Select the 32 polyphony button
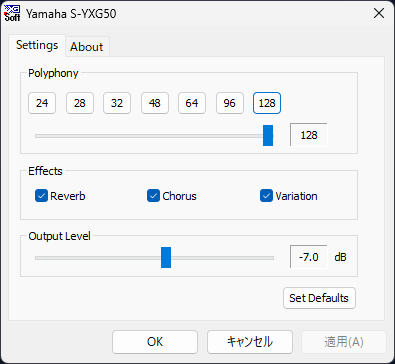395x364 pixels. pos(117,103)
